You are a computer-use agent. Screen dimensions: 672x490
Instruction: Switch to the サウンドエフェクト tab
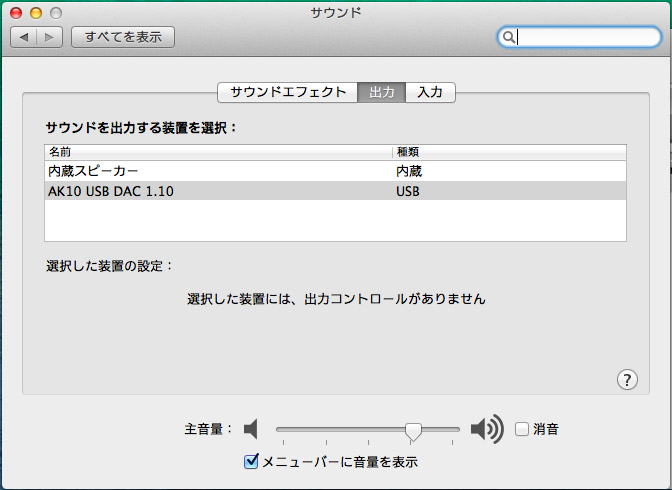click(288, 92)
